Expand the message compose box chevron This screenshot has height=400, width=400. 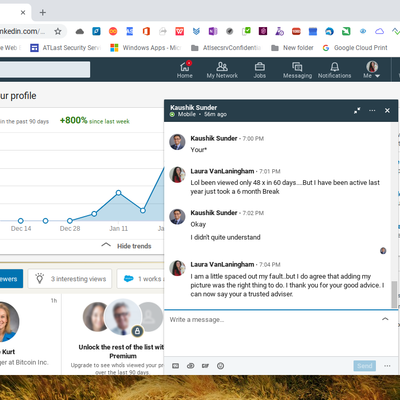click(x=385, y=319)
